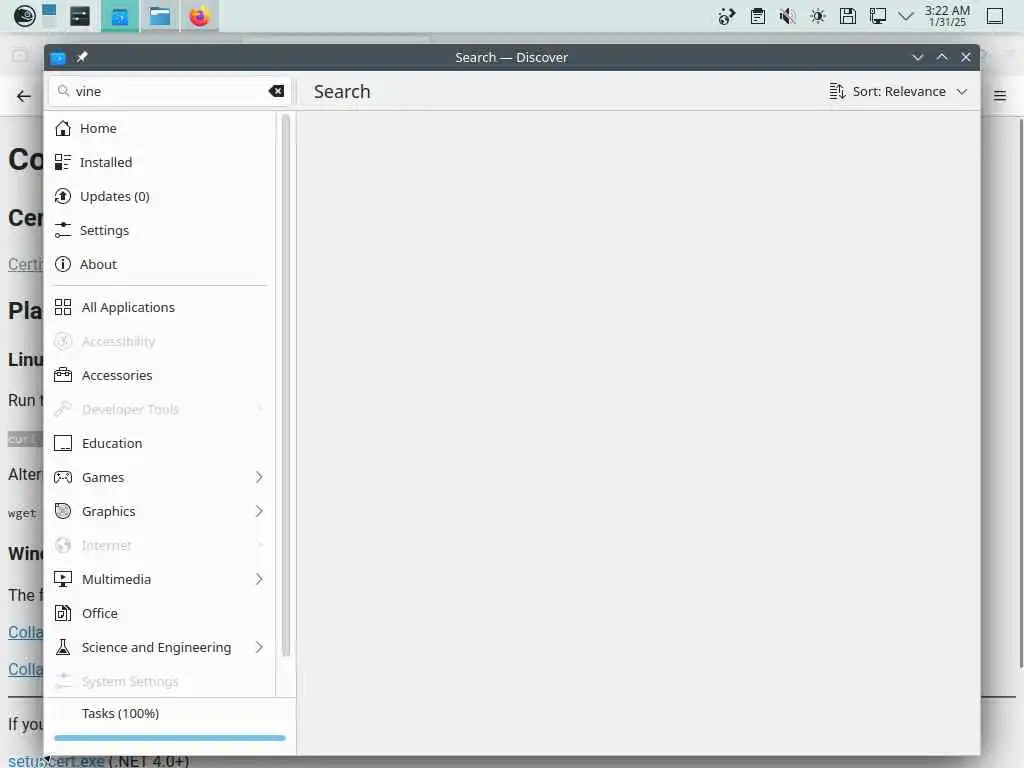Select the Office category
The width and height of the screenshot is (1024, 768).
pos(160,613)
